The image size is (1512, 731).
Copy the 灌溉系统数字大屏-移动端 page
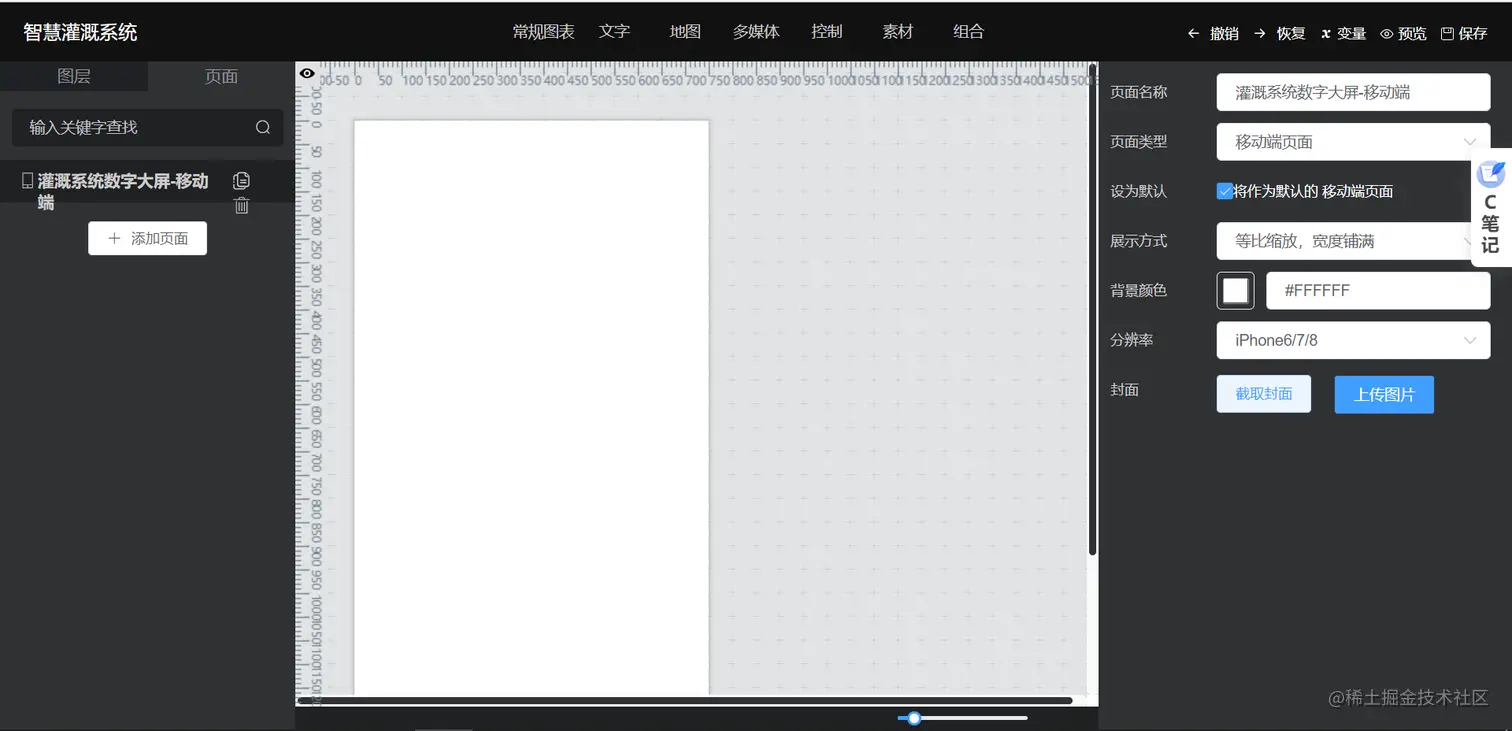pyautogui.click(x=241, y=181)
